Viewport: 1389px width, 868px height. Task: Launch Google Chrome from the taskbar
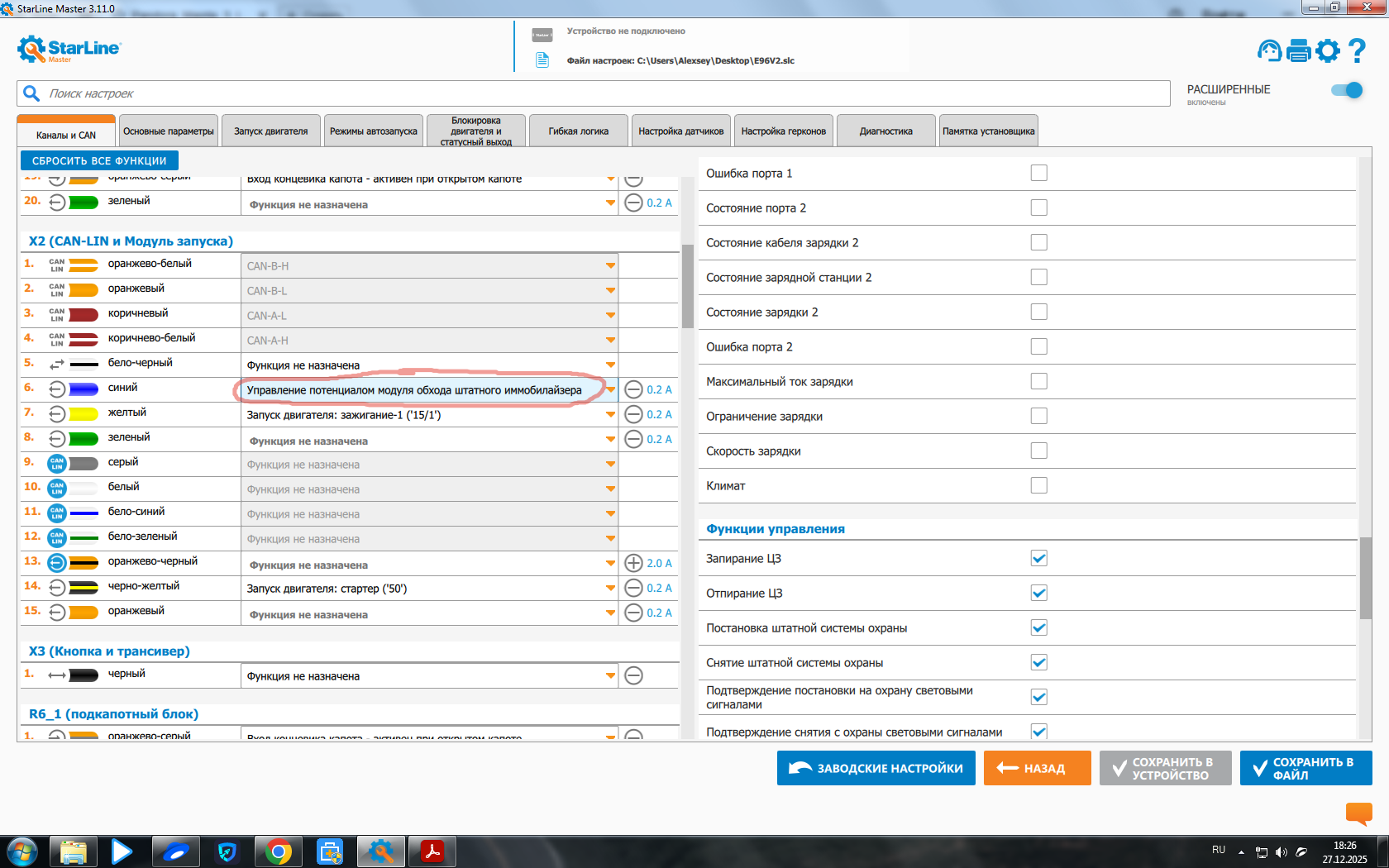pos(279,851)
